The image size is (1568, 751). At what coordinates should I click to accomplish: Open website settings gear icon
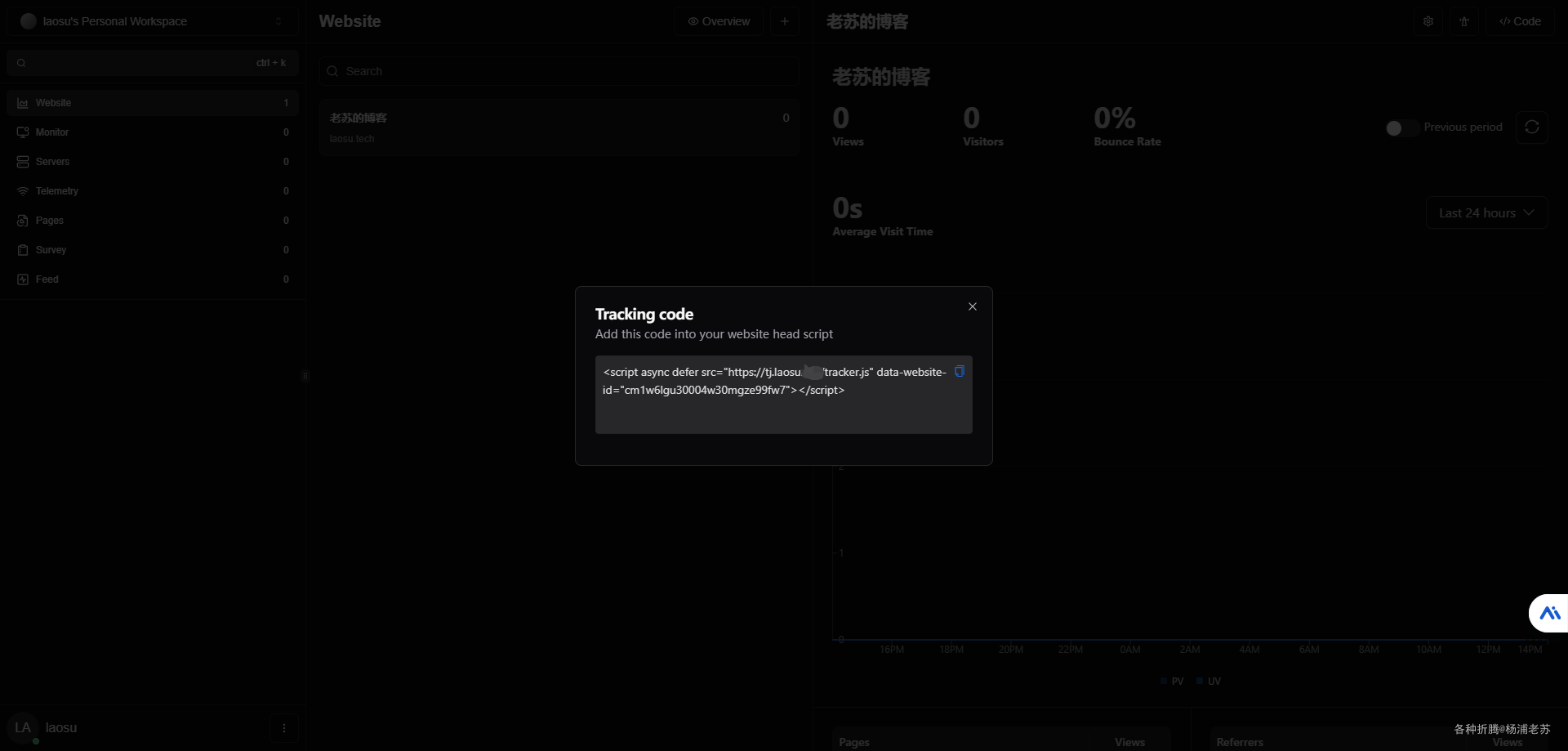click(x=1428, y=21)
